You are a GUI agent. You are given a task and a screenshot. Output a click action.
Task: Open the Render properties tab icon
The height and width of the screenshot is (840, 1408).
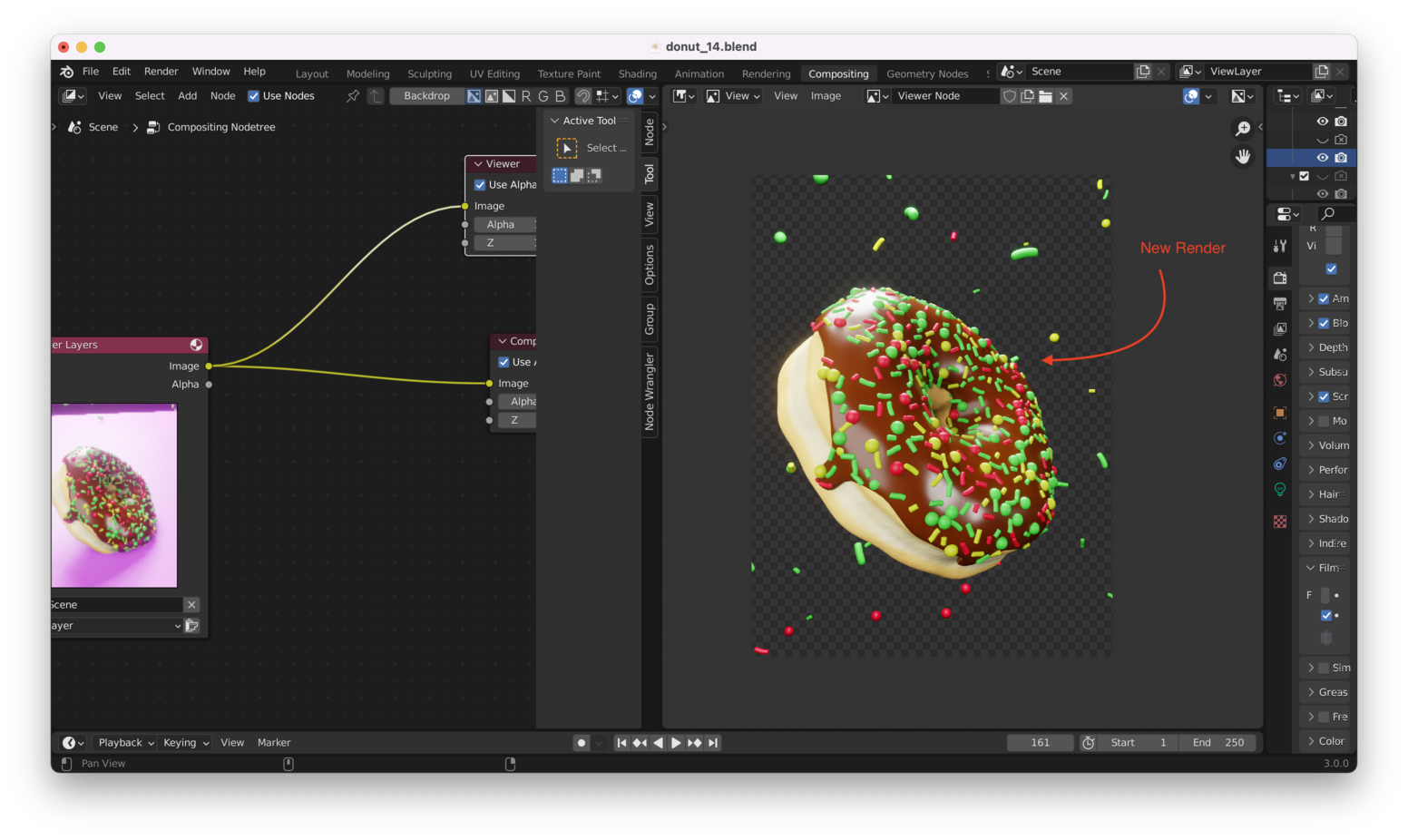tap(1280, 278)
